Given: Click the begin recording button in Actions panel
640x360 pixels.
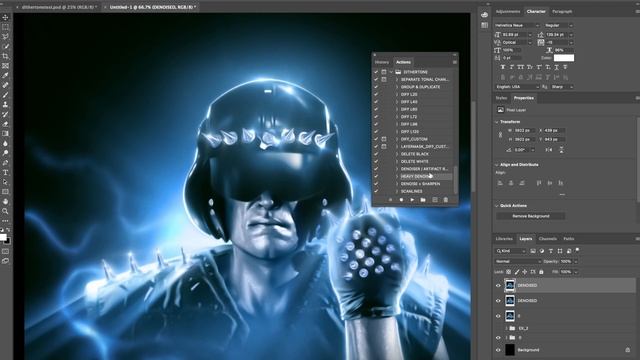Looking at the screenshot, I should point(401,200).
